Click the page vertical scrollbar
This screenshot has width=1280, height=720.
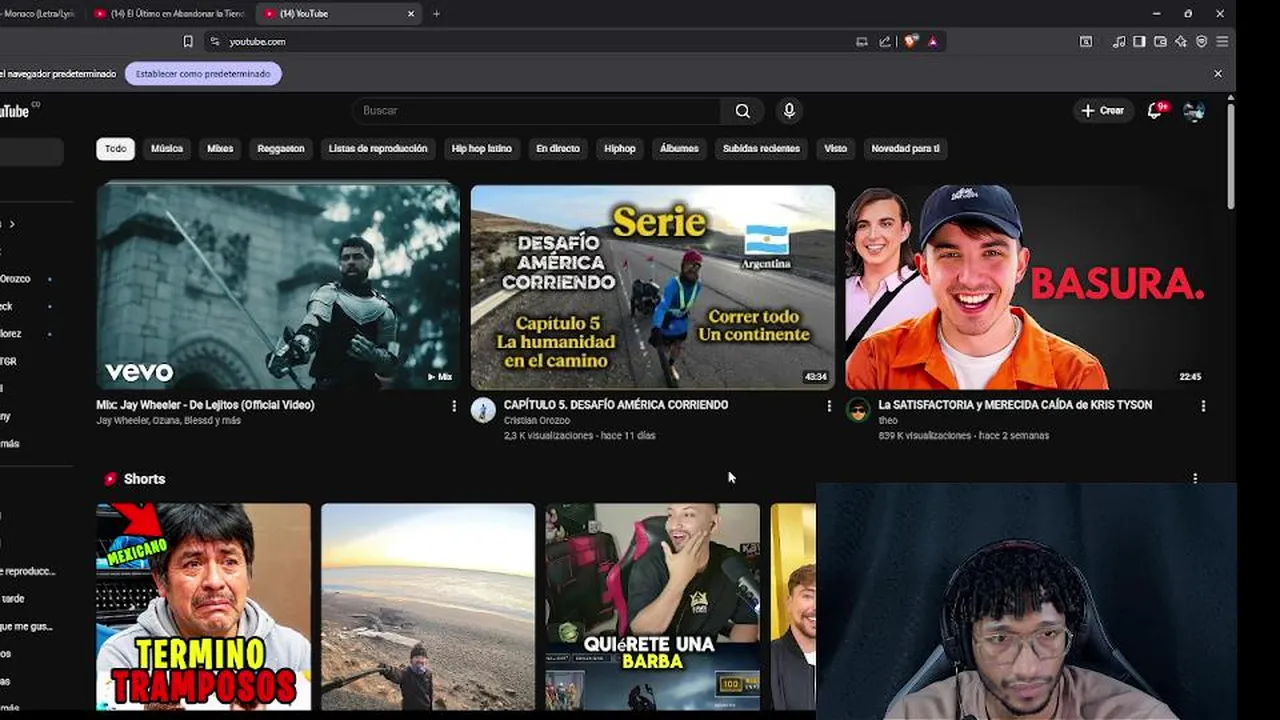(x=1230, y=155)
